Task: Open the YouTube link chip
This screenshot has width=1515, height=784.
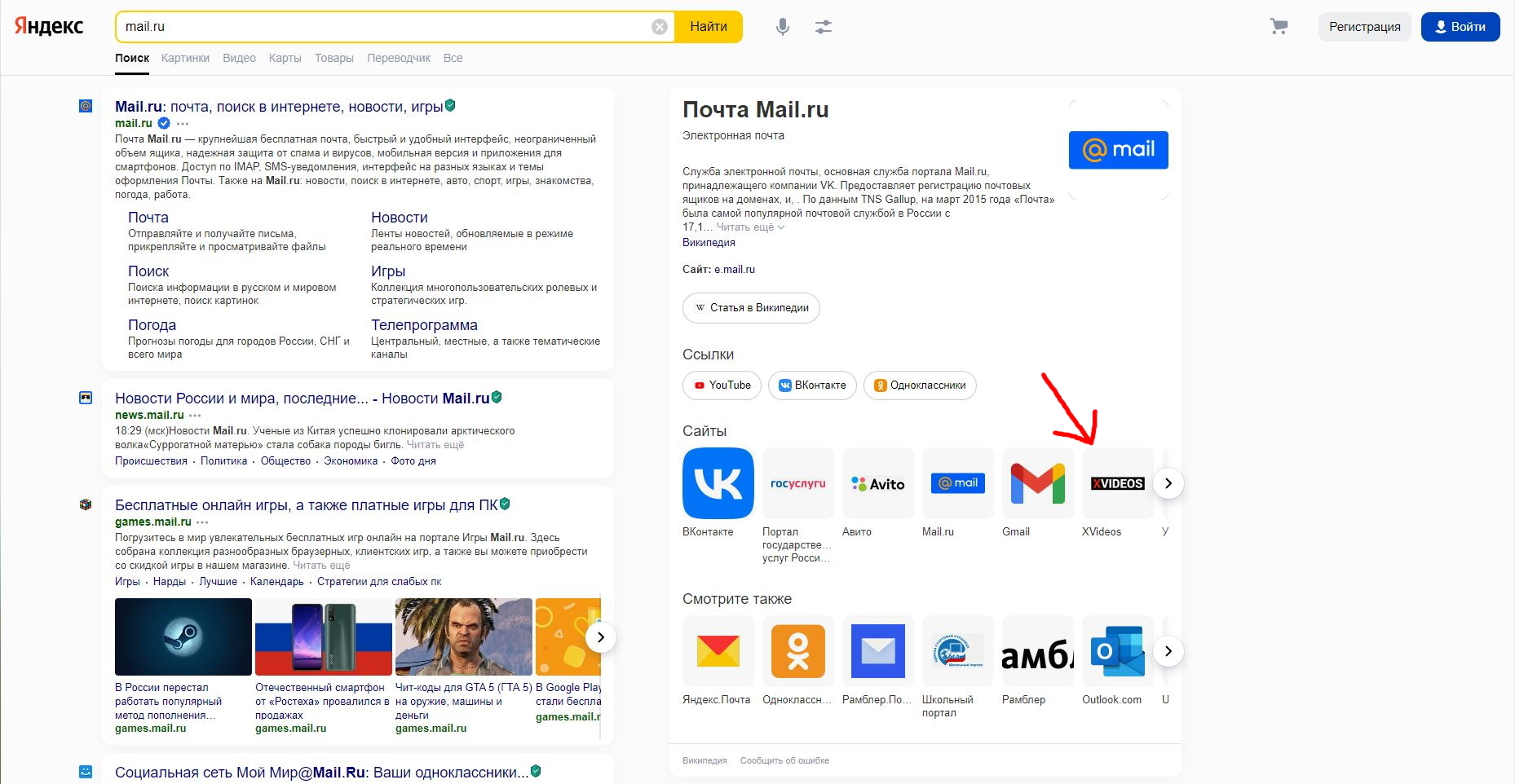Action: (722, 385)
